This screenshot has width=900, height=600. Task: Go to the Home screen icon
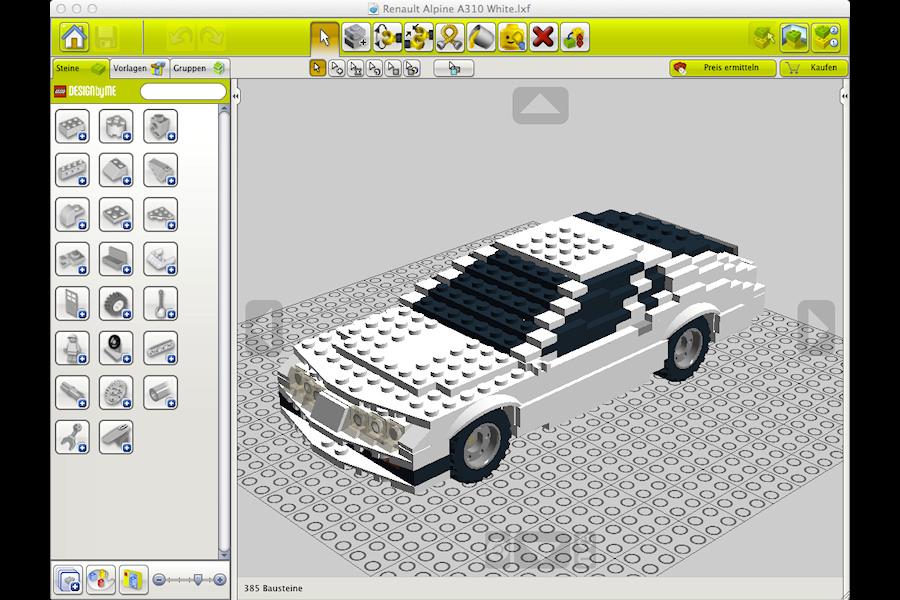(74, 38)
